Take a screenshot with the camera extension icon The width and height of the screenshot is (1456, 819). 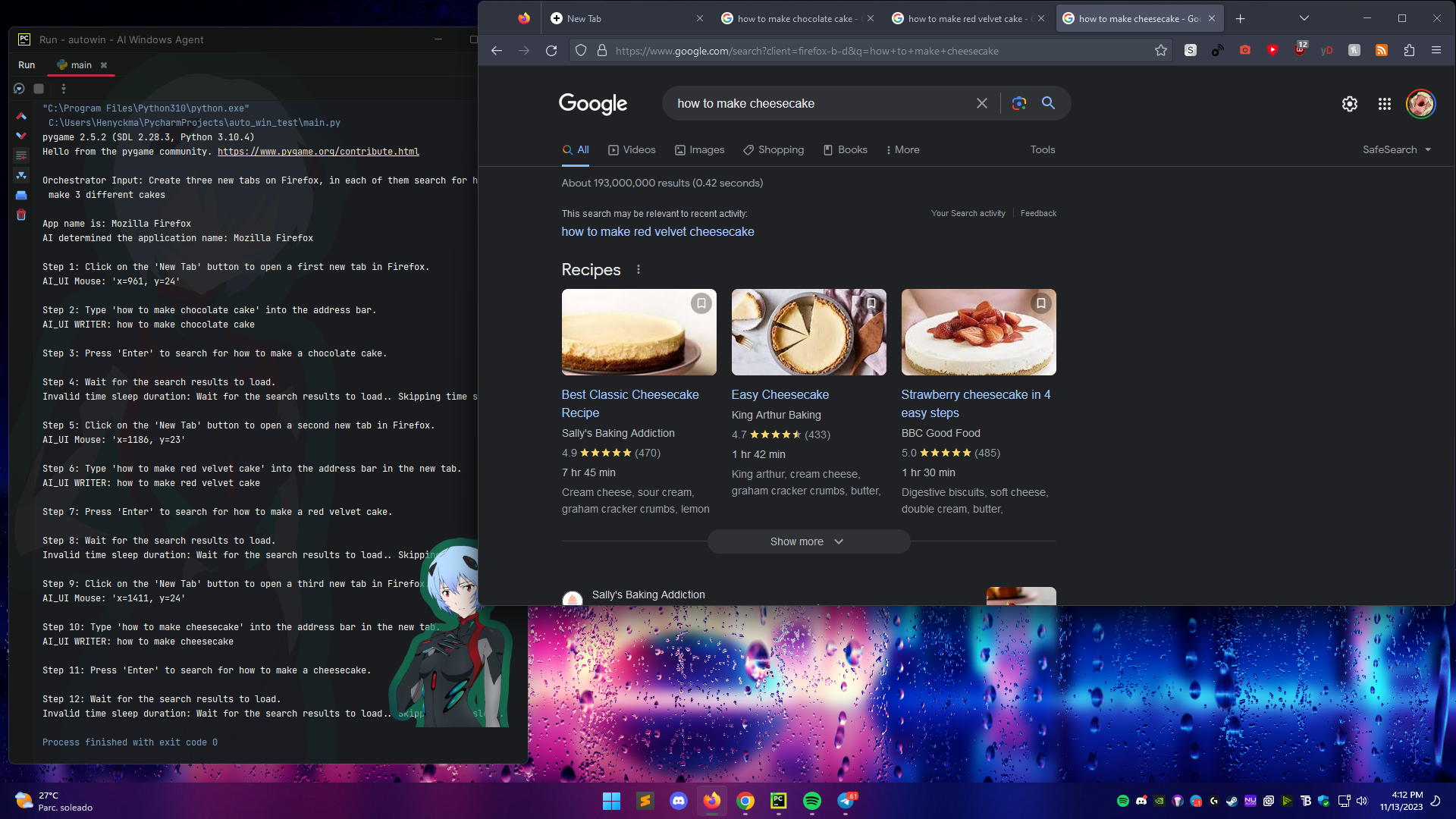[1244, 50]
